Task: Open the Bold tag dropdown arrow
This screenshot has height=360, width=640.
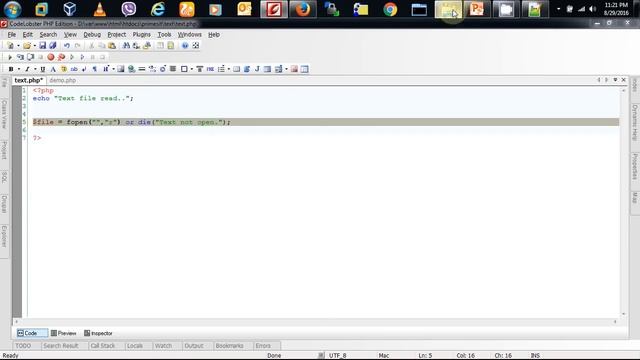Action: [18, 69]
